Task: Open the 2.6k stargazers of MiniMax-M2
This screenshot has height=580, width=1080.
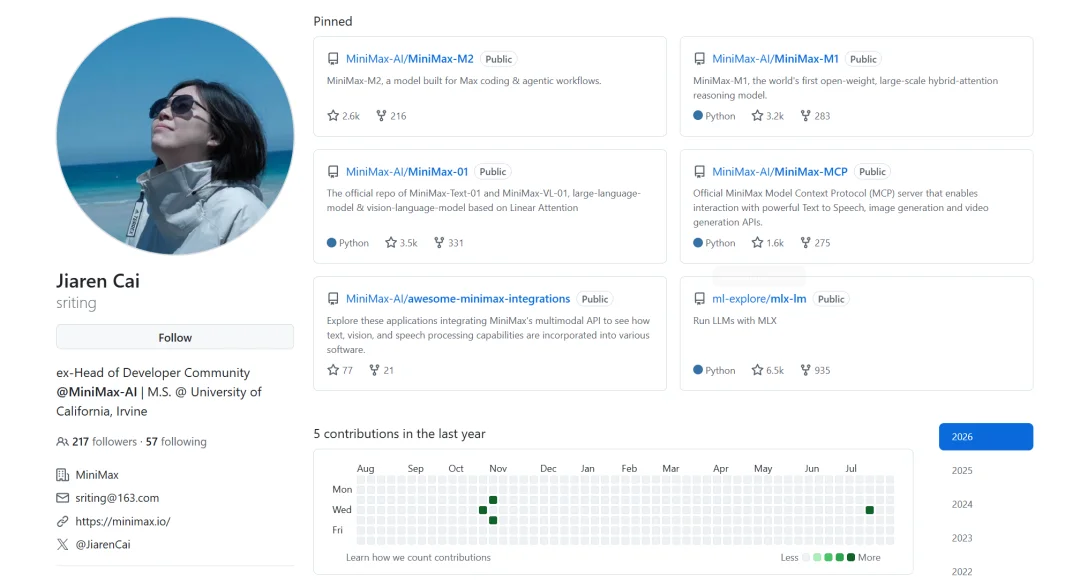Action: pos(344,116)
